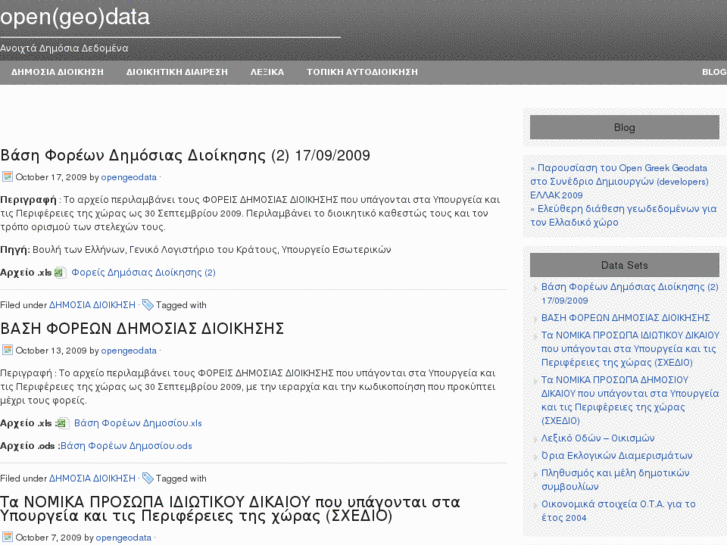Click calendar icon beside October 13, 2009

point(7,350)
